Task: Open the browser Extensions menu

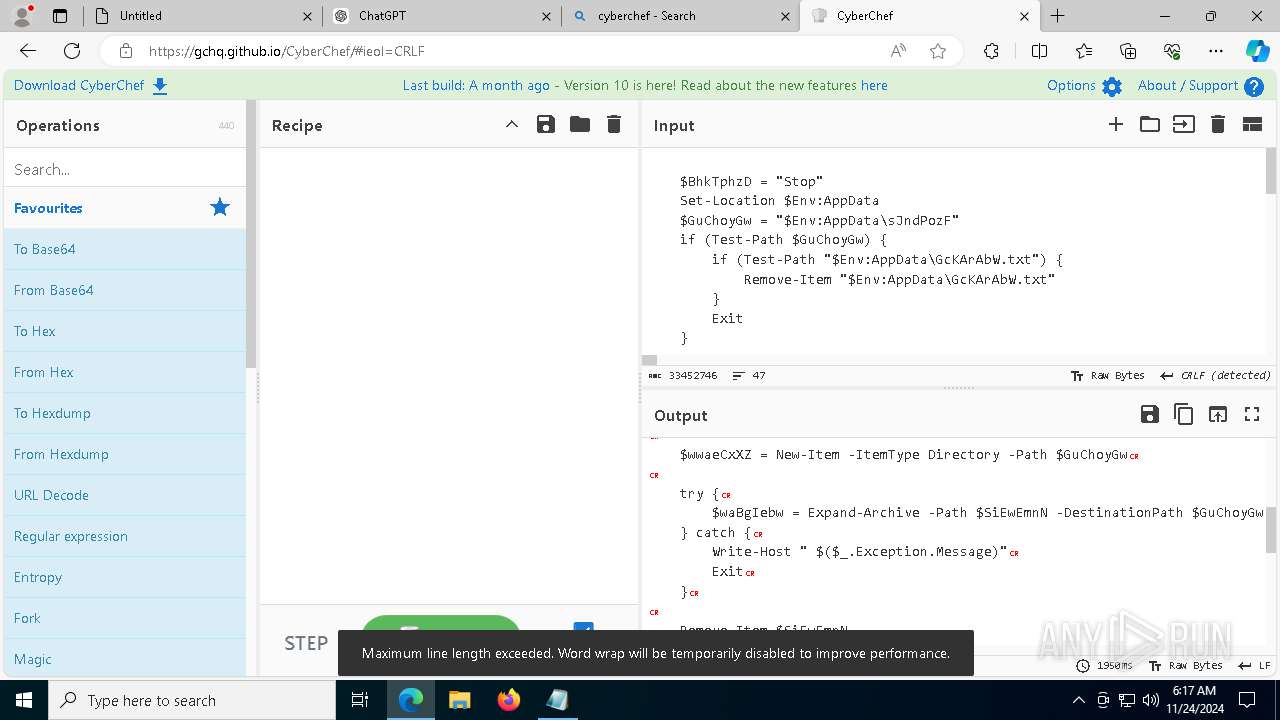Action: [x=991, y=51]
